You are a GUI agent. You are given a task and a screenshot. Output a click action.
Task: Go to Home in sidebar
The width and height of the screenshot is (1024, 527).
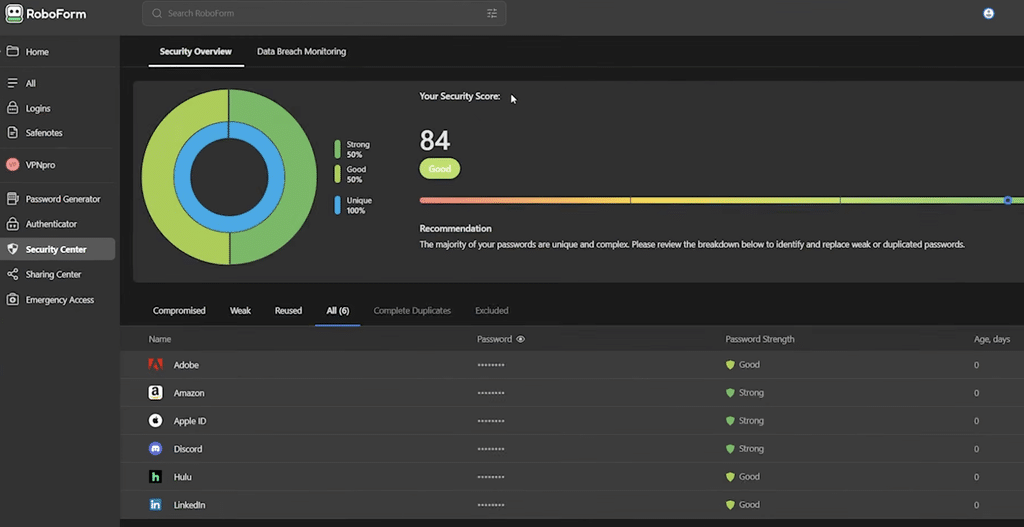(x=59, y=52)
